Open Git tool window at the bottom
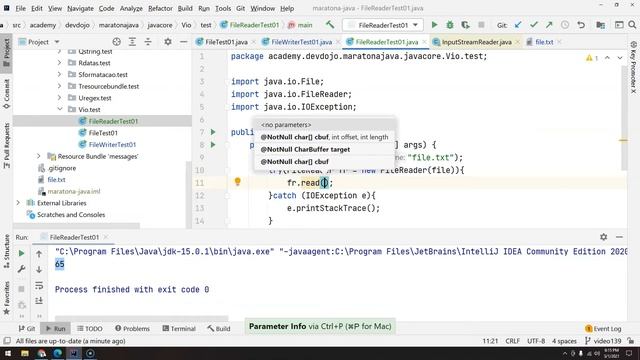 [27, 328]
